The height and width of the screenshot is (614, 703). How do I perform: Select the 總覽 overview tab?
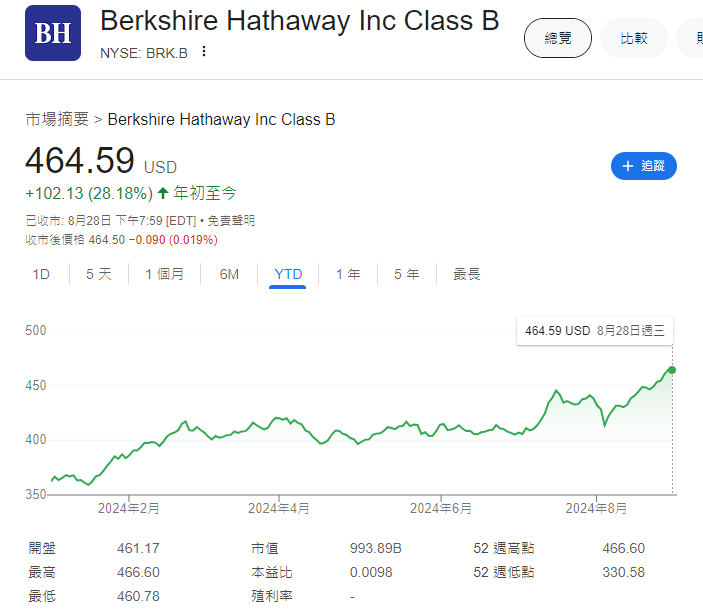(x=558, y=38)
